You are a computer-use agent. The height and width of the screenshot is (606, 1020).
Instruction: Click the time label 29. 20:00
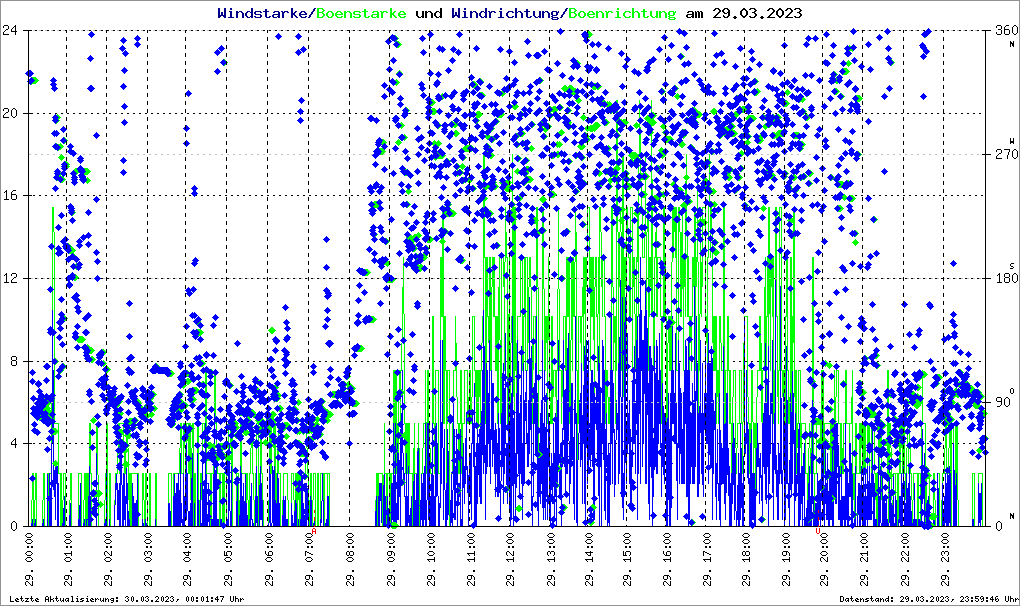[x=824, y=559]
